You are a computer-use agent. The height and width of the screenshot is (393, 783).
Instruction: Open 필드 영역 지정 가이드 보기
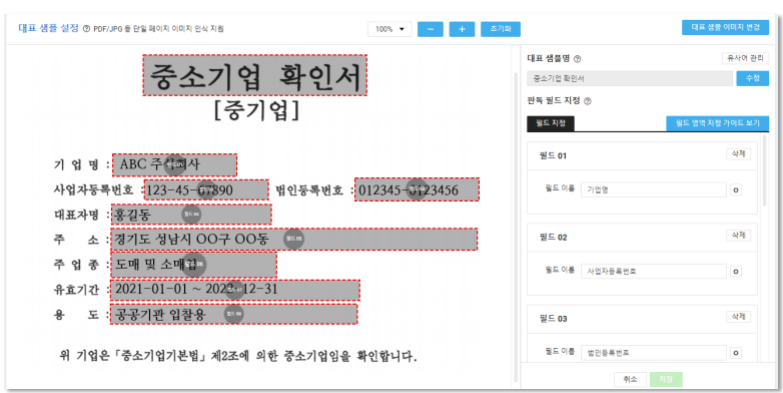pos(717,123)
